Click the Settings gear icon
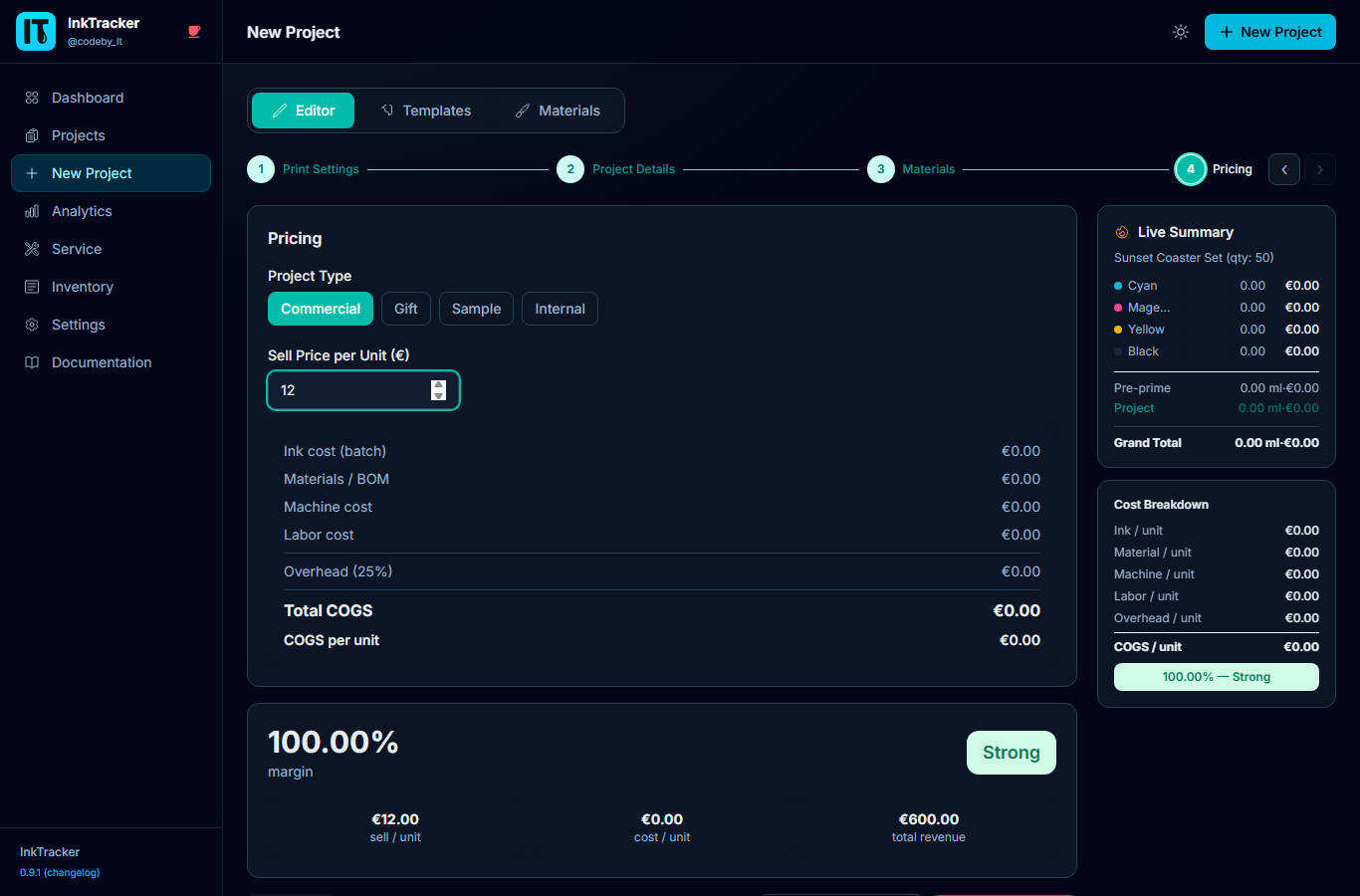 click(32, 325)
